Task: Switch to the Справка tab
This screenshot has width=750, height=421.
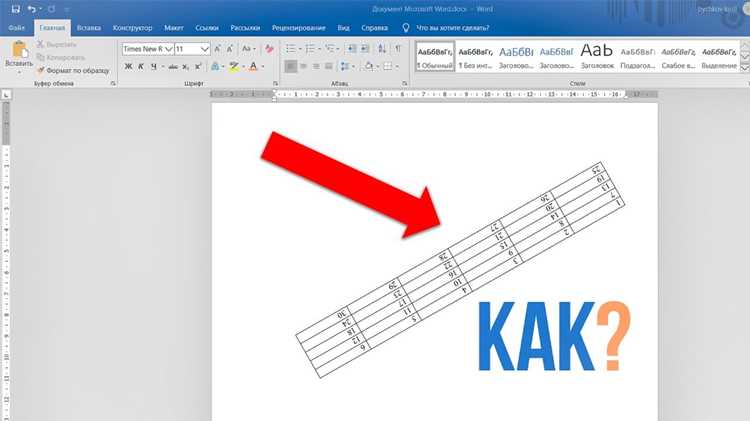Action: (x=374, y=28)
